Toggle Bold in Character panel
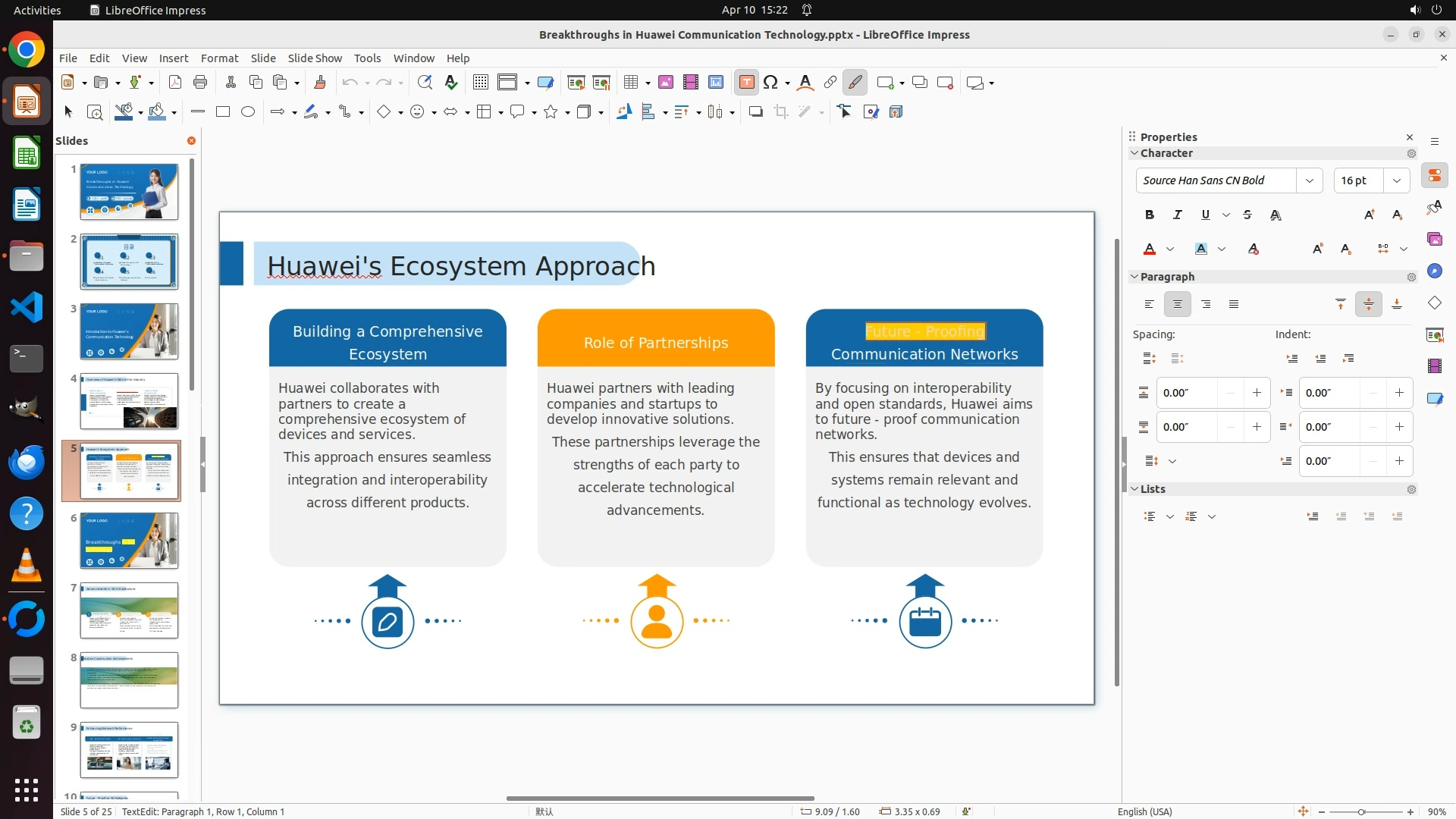This screenshot has width=1456, height=819. click(1150, 215)
